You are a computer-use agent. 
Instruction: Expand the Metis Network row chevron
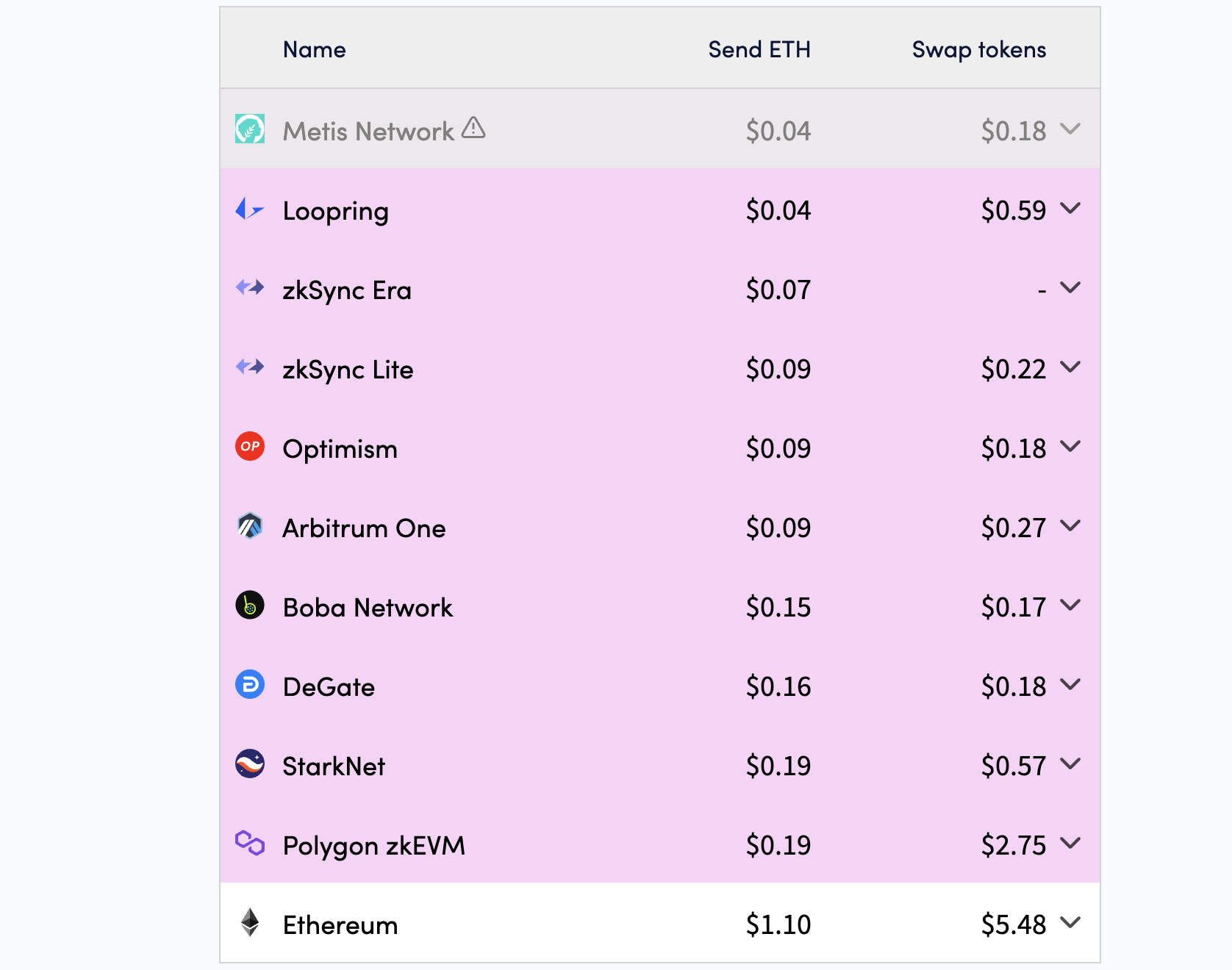pos(1071,129)
